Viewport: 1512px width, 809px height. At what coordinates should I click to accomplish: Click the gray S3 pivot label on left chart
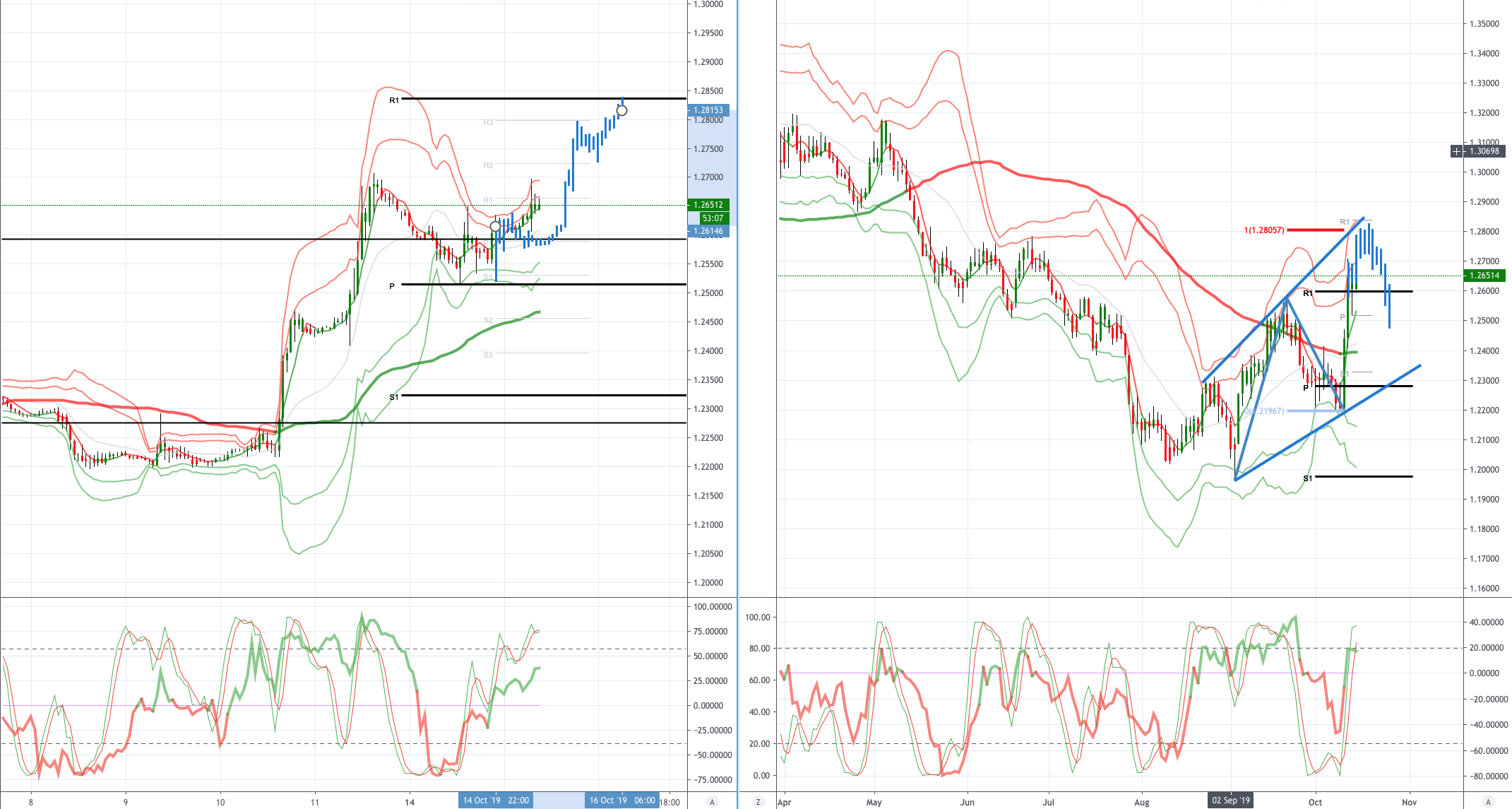[x=488, y=355]
